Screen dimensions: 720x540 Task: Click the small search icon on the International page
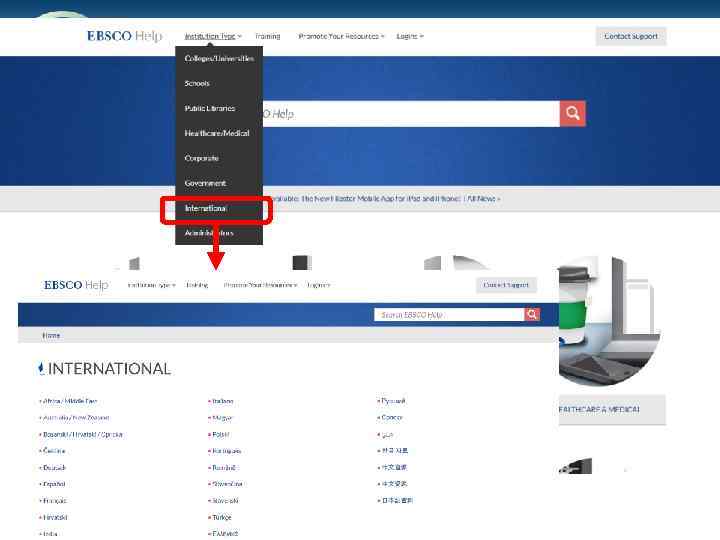pos(532,315)
